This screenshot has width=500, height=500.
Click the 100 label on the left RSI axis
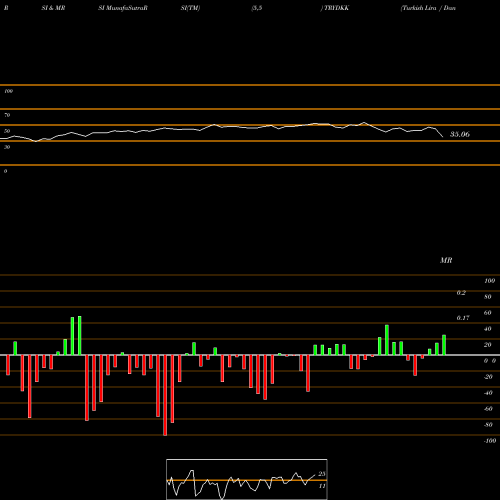tap(8, 91)
